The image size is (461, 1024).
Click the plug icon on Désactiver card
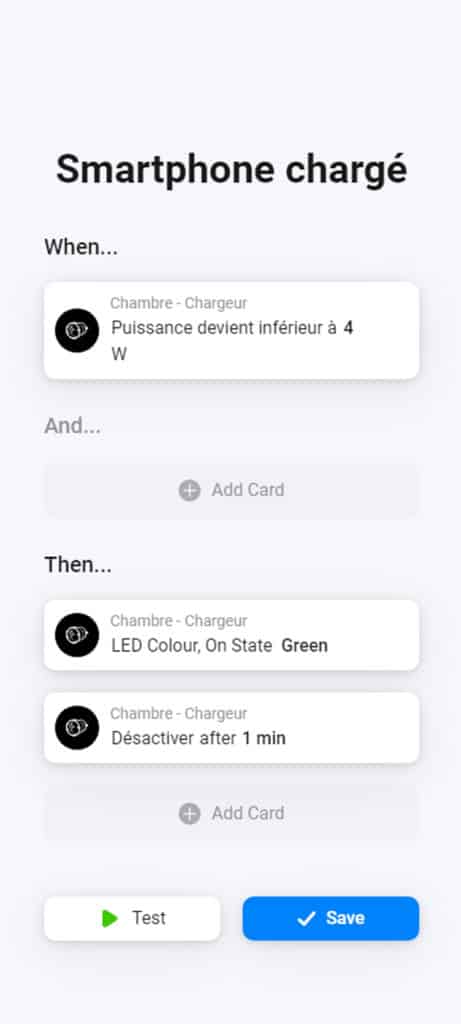point(77,728)
